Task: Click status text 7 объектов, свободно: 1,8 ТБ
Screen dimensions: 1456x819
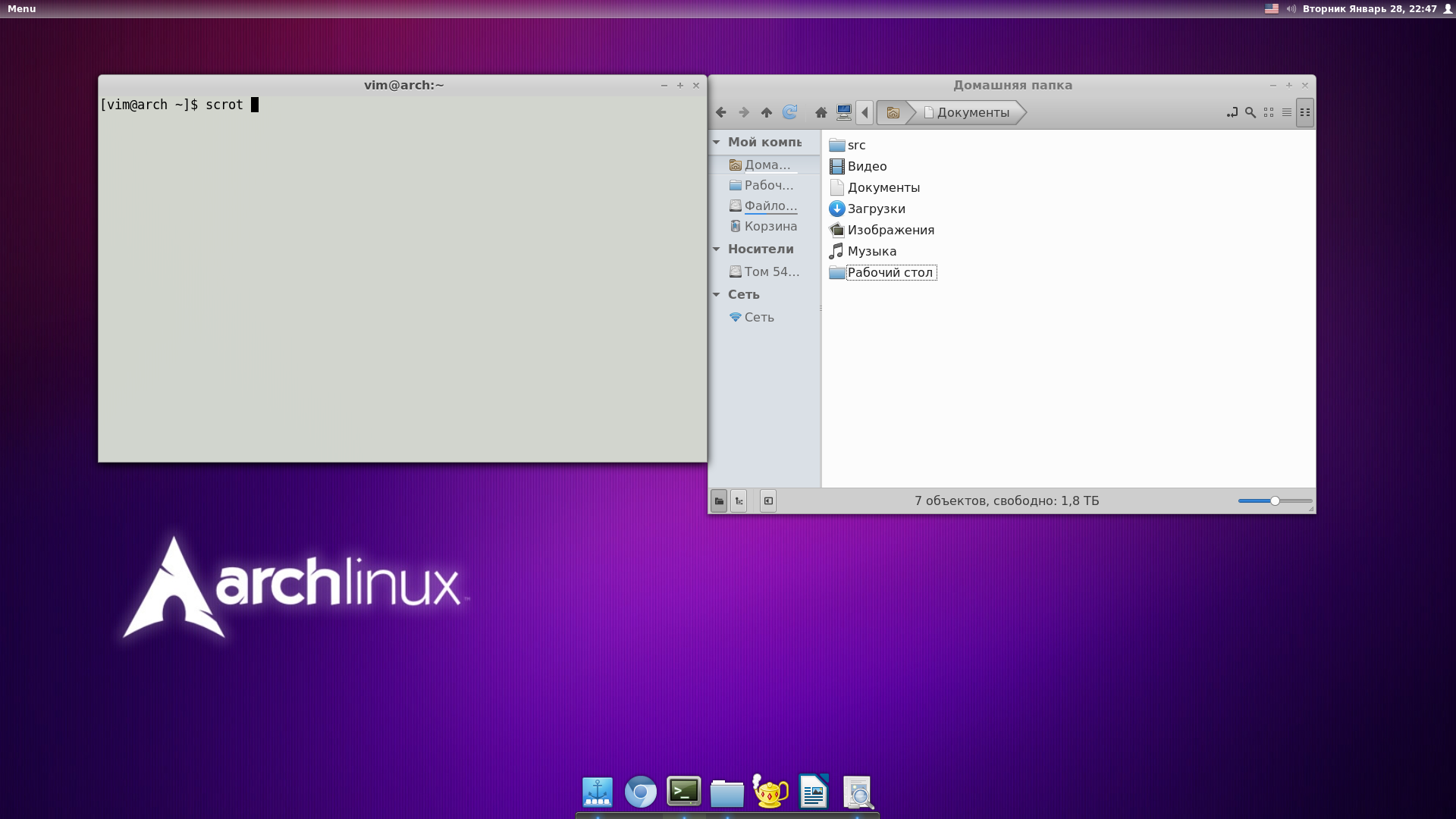Action: click(1006, 500)
